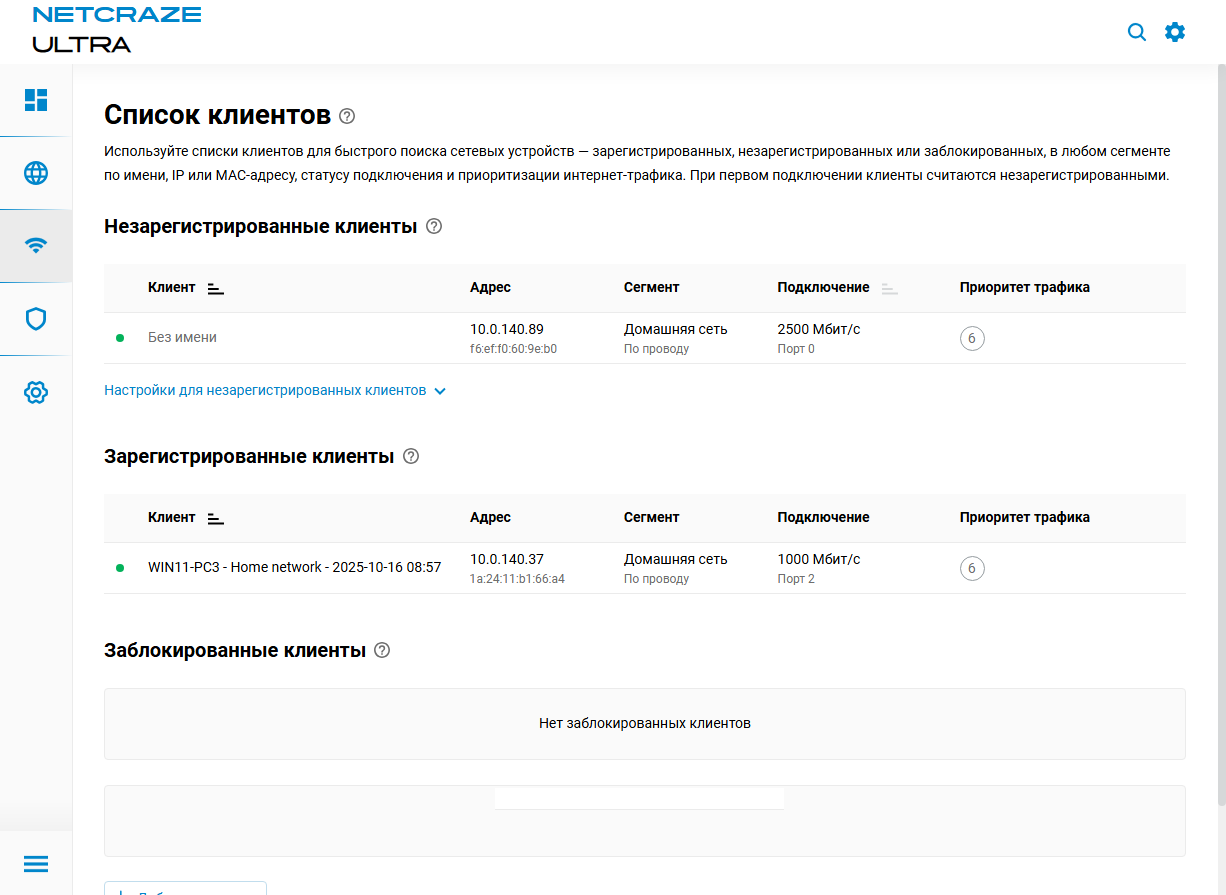The image size is (1226, 895).
Task: Open the management gear icon in sidebar
Action: point(36,392)
